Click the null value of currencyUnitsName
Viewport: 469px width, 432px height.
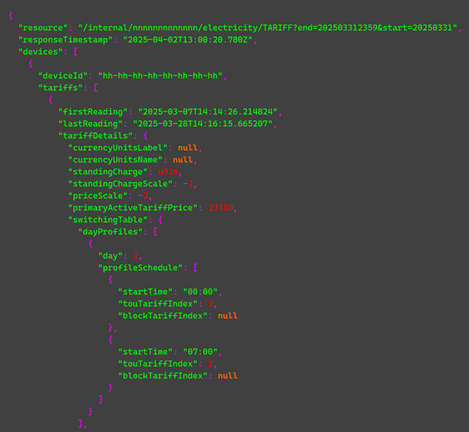click(x=183, y=160)
